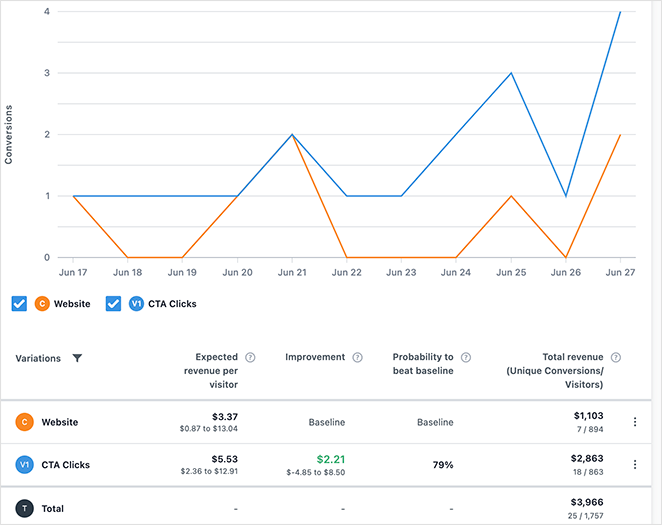The height and width of the screenshot is (525, 662).
Task: Click the Jun 21 data point on chart
Action: pos(291,134)
